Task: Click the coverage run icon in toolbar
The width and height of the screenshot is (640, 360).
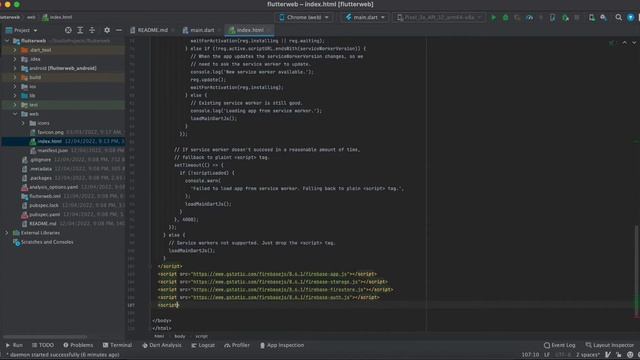Action: click(517, 18)
